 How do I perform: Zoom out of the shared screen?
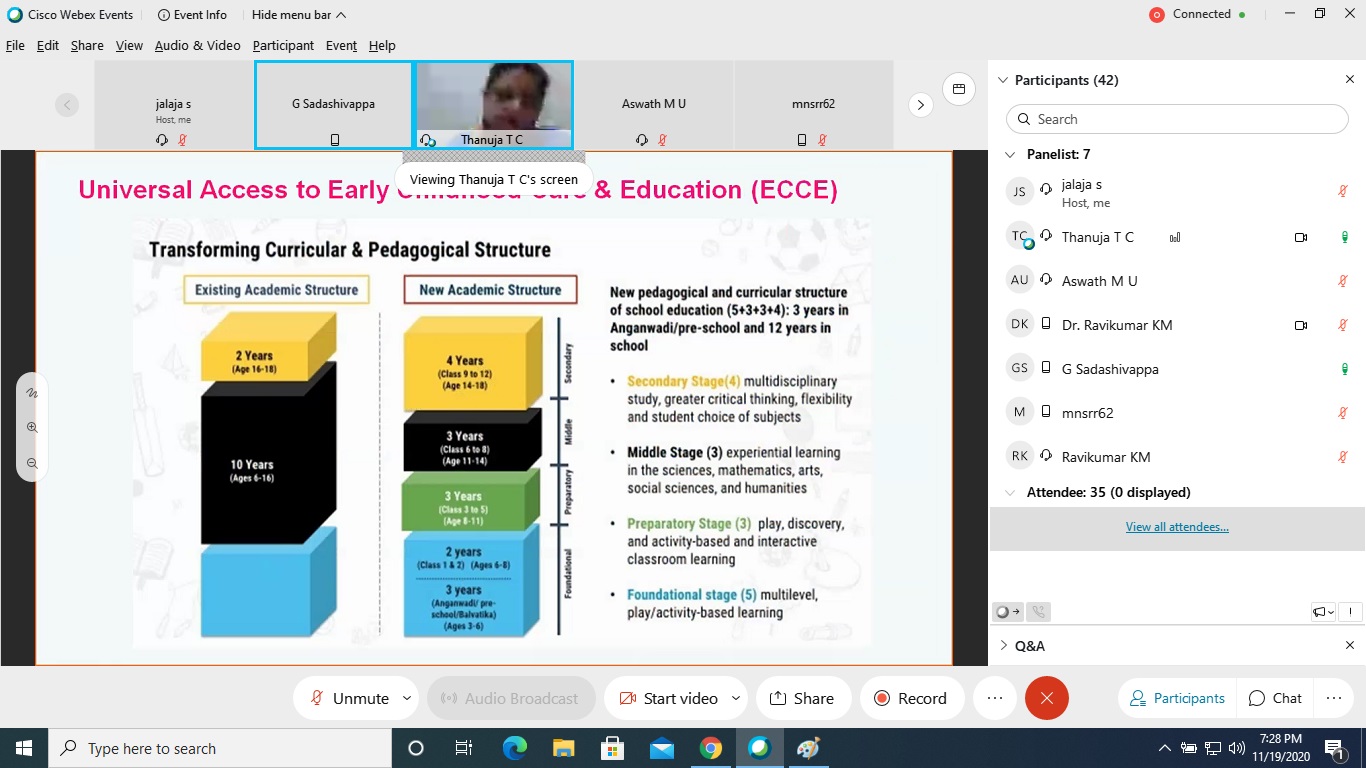tap(32, 463)
